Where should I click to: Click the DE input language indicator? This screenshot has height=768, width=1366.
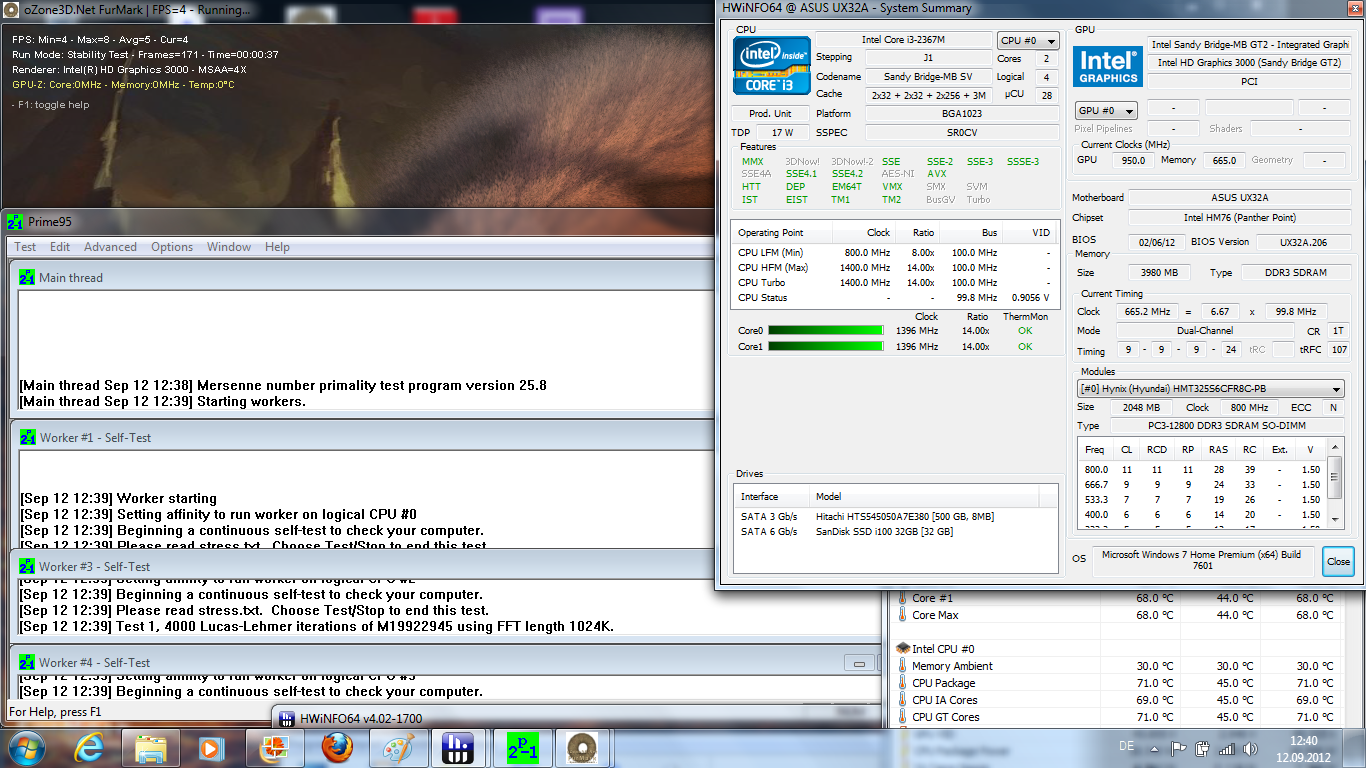pyautogui.click(x=1126, y=747)
